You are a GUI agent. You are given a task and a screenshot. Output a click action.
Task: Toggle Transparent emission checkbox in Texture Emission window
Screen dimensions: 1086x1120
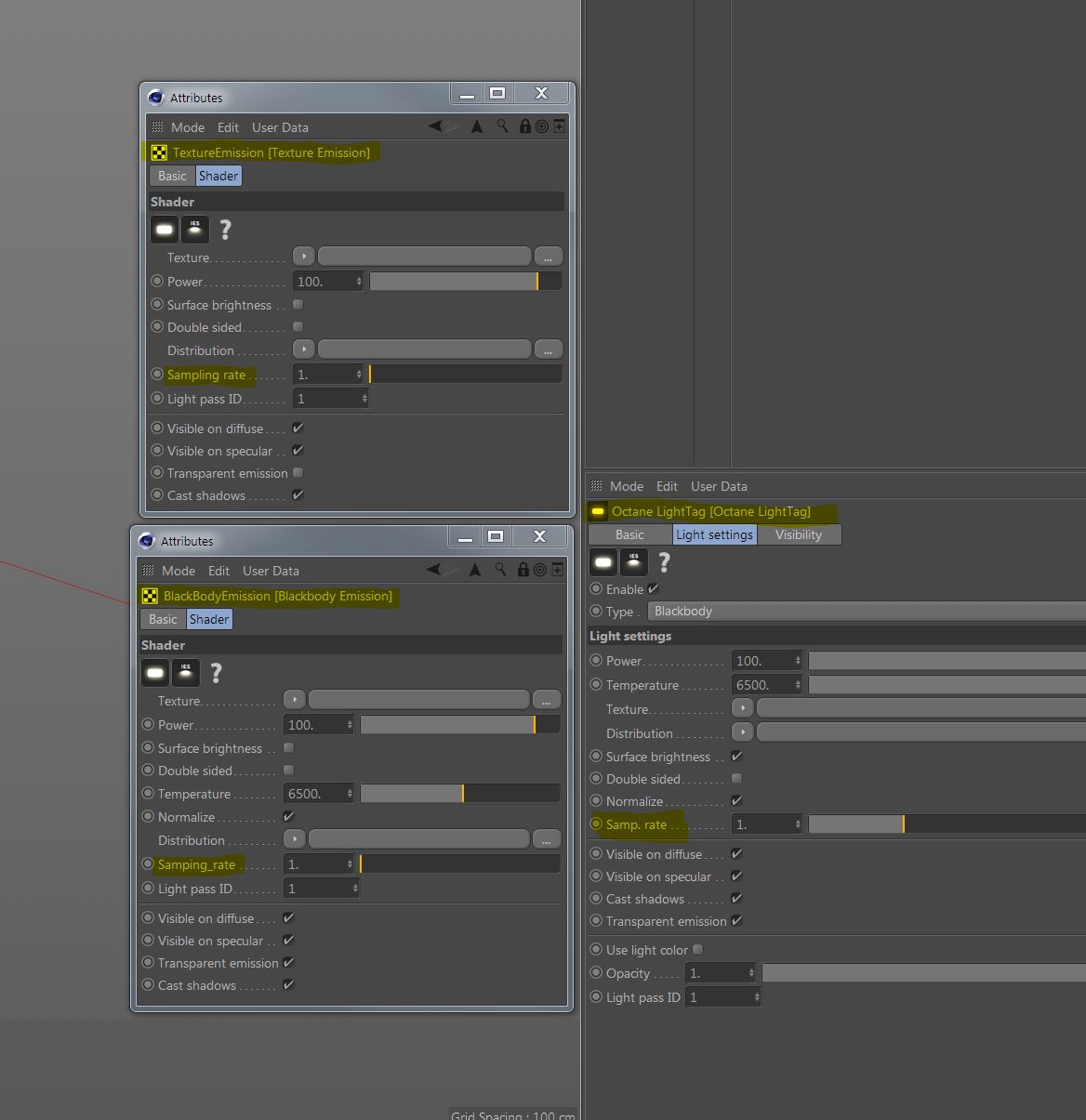pos(298,473)
